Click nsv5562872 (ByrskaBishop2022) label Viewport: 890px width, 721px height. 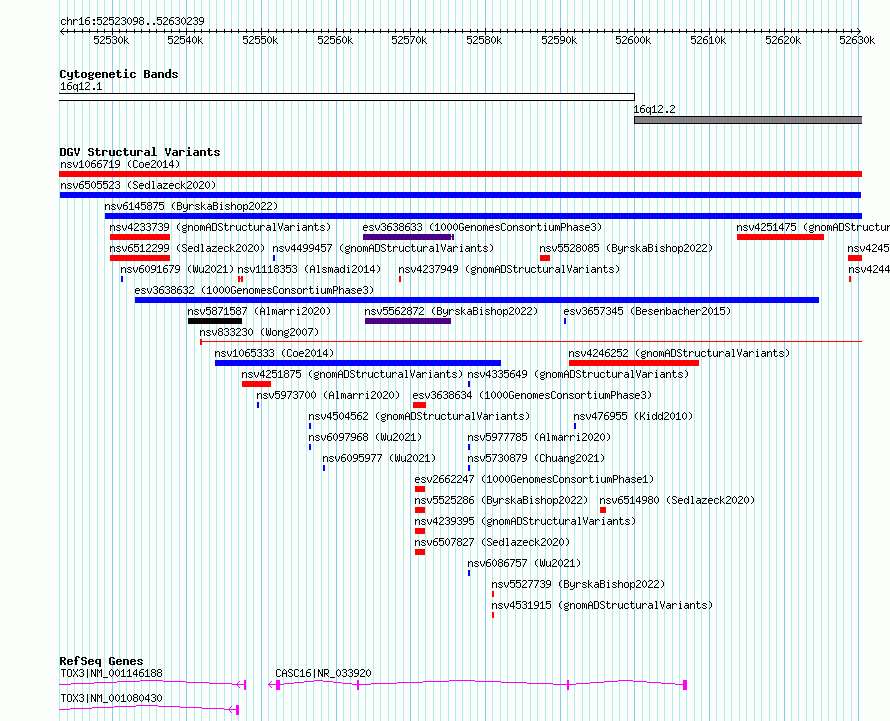[x=451, y=311]
